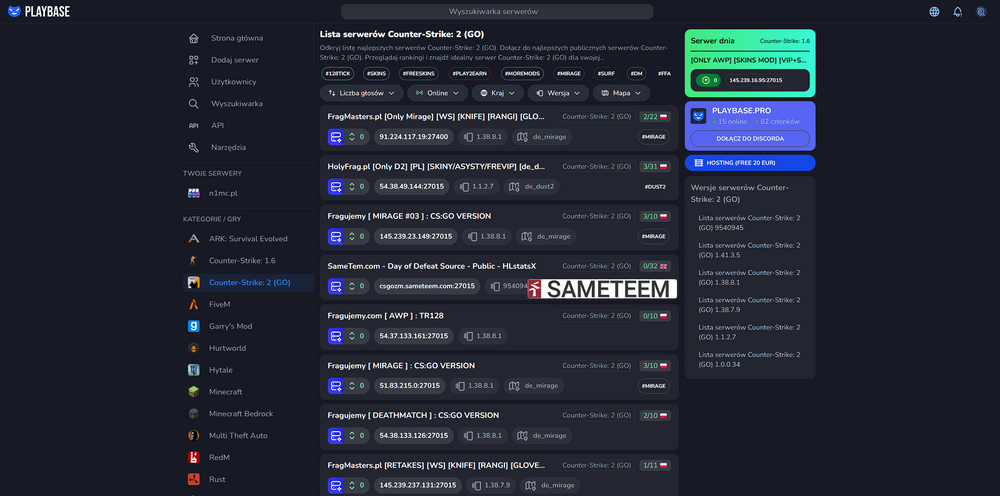The height and width of the screenshot is (496, 1000).
Task: Select FiveM category icon
Action: [194, 304]
